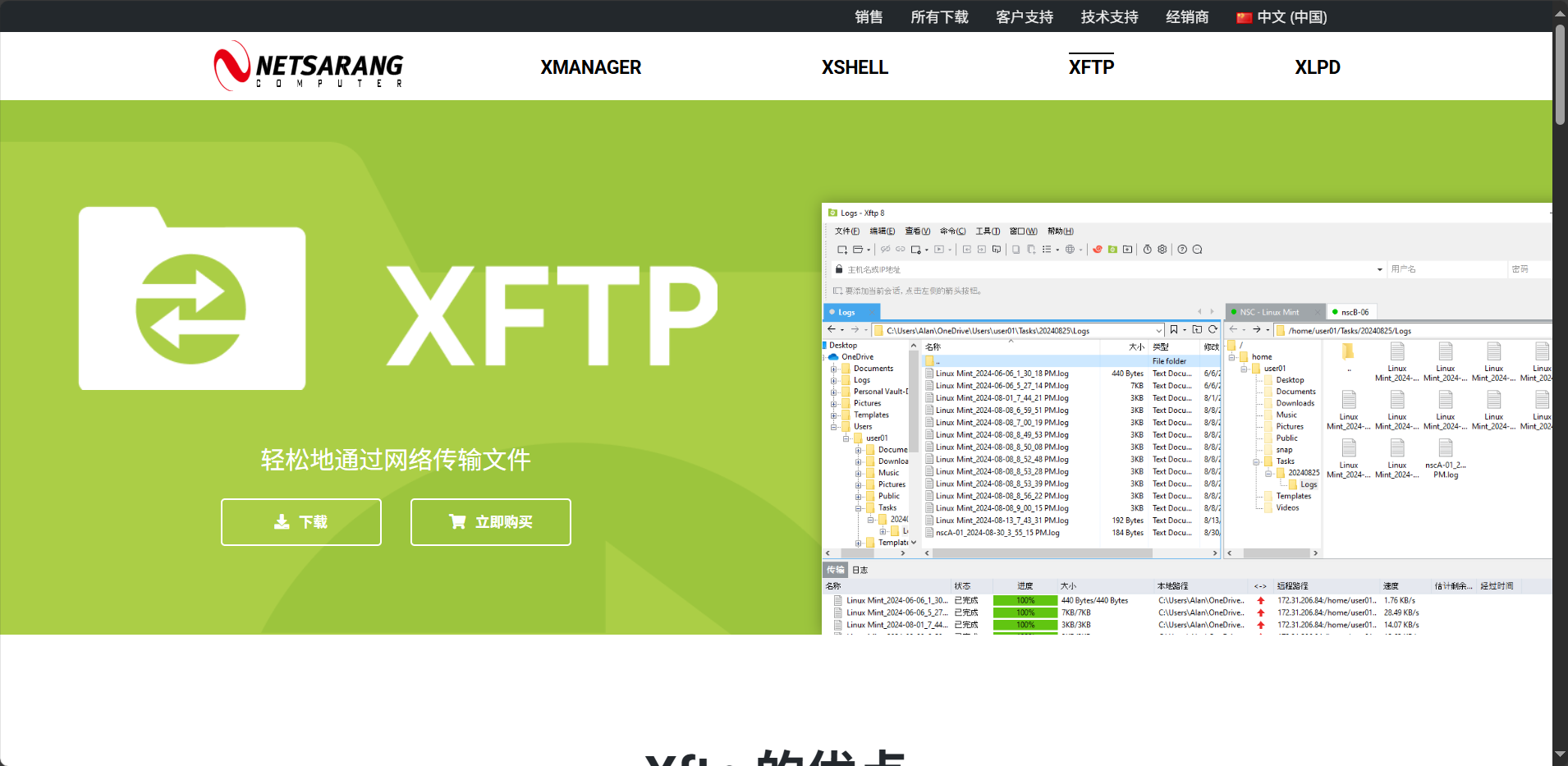Screen dimensions: 1568x766
Task: Open the 技术支持 link
Action: pos(1110,17)
